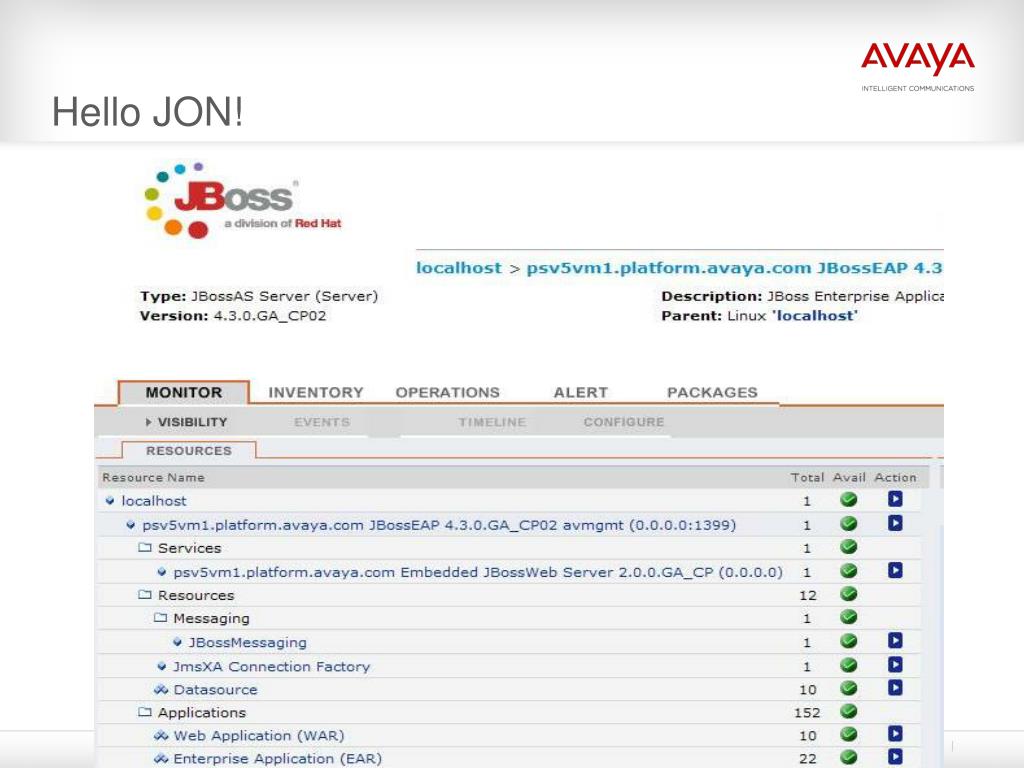Collapse the Embedded JBossWeb Server node

(162, 572)
